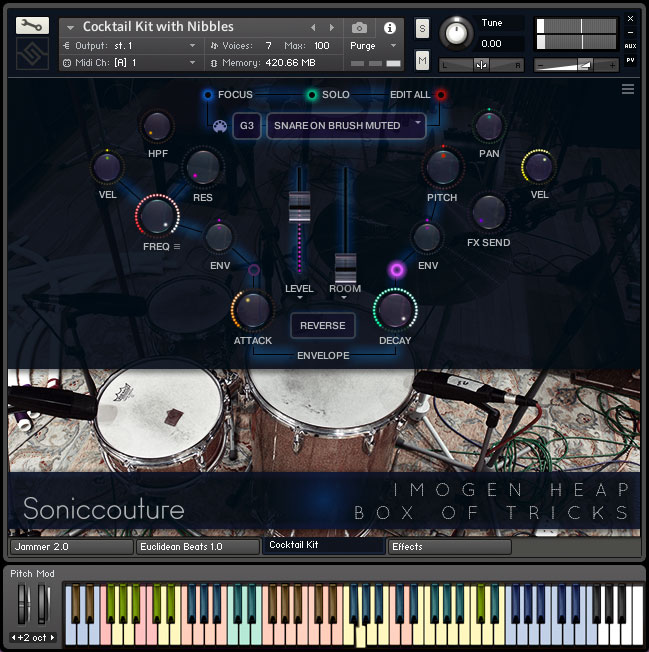This screenshot has height=652, width=649.
Task: Click the pitch ENV knob
Action: 427,237
